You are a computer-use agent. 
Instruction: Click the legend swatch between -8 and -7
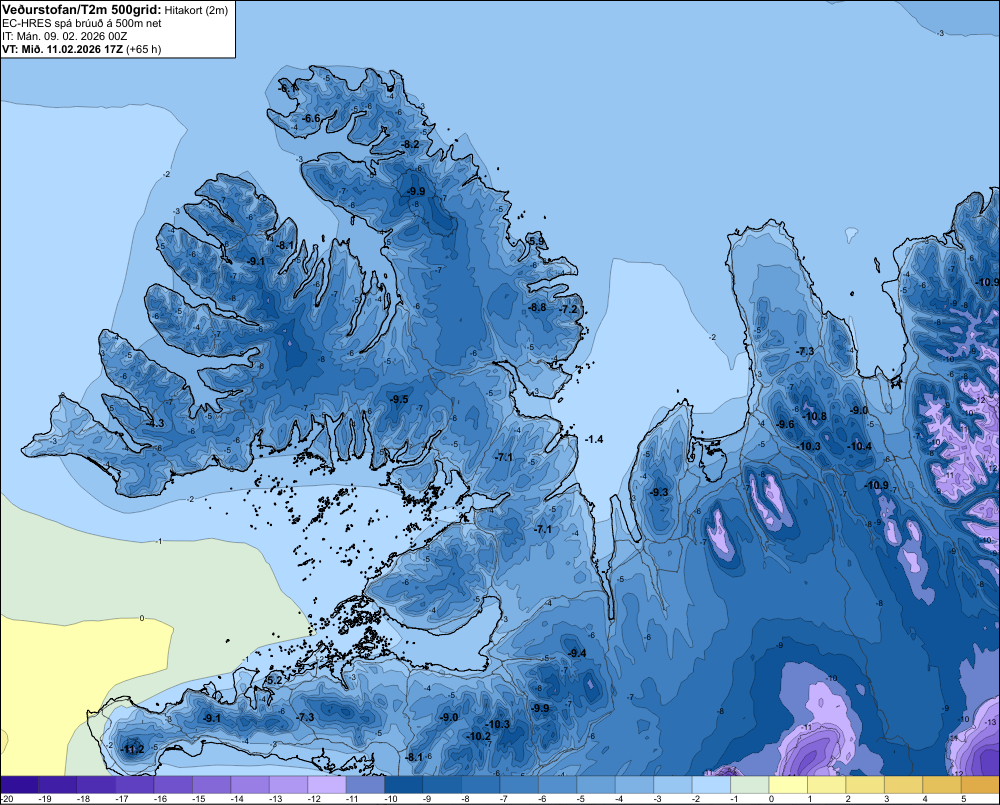(481, 785)
